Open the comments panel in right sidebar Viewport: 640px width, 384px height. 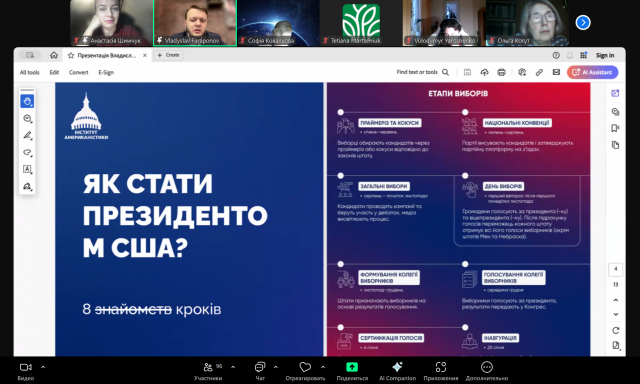coord(615,111)
